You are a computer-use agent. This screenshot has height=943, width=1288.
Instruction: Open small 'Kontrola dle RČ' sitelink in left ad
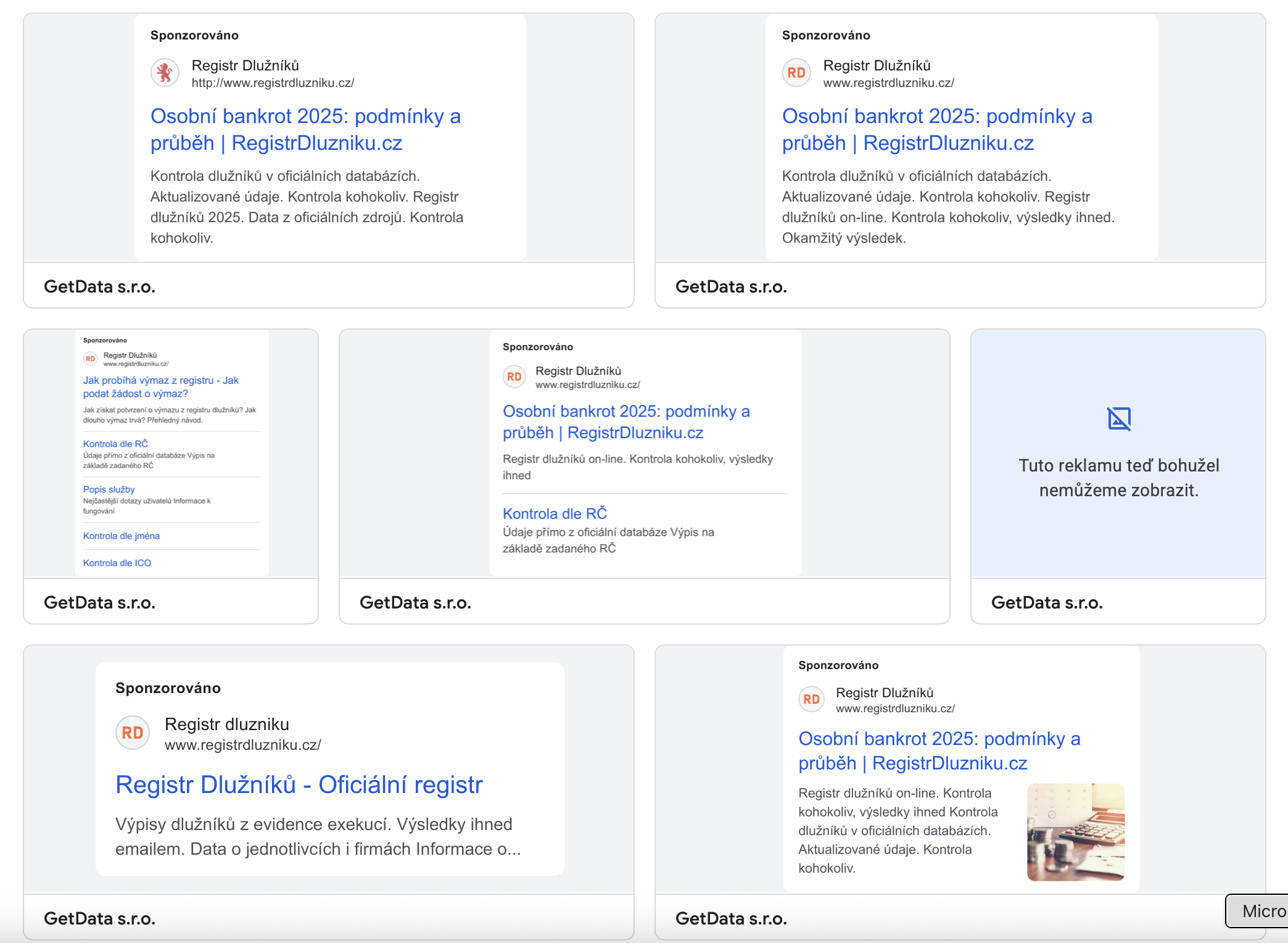pyautogui.click(x=116, y=444)
